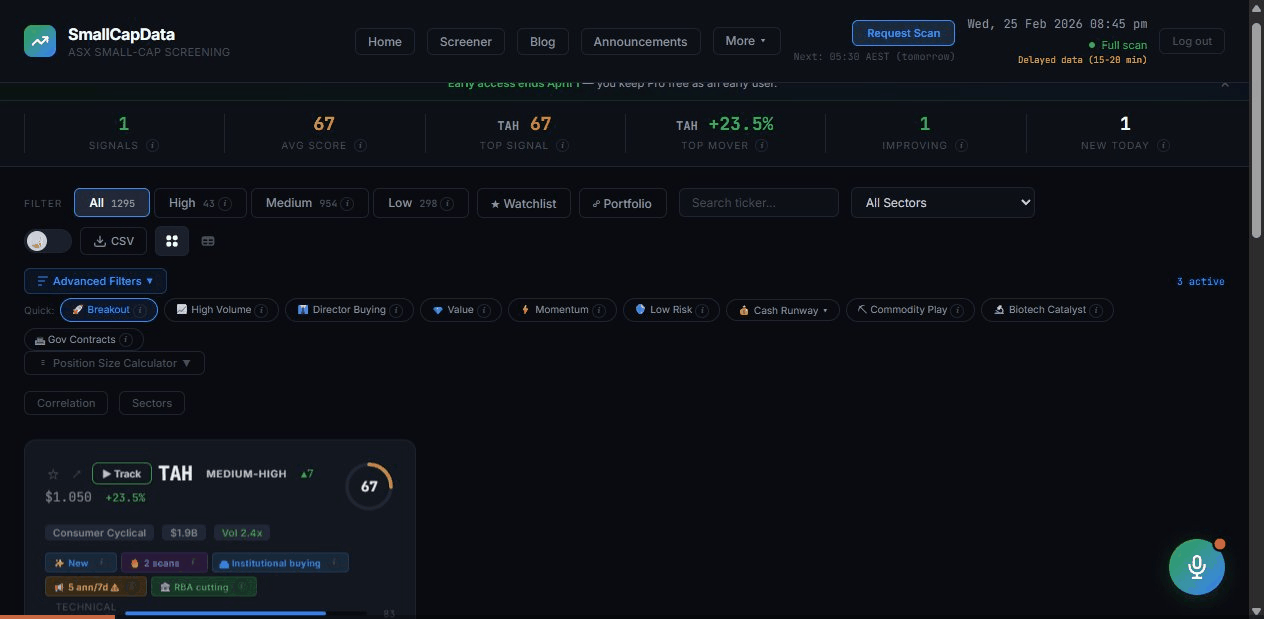Open the floating microphone voice assistant
The image size is (1264, 619).
click(x=1196, y=566)
